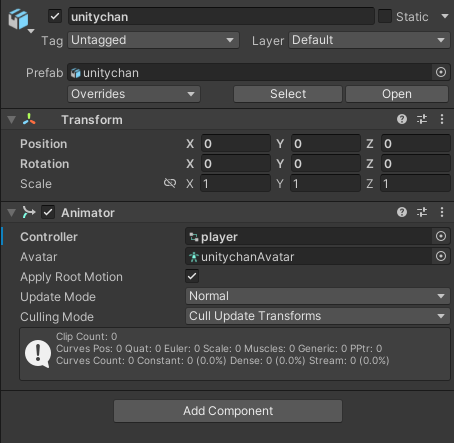
Task: Click the Position Z field
Action: point(416,144)
